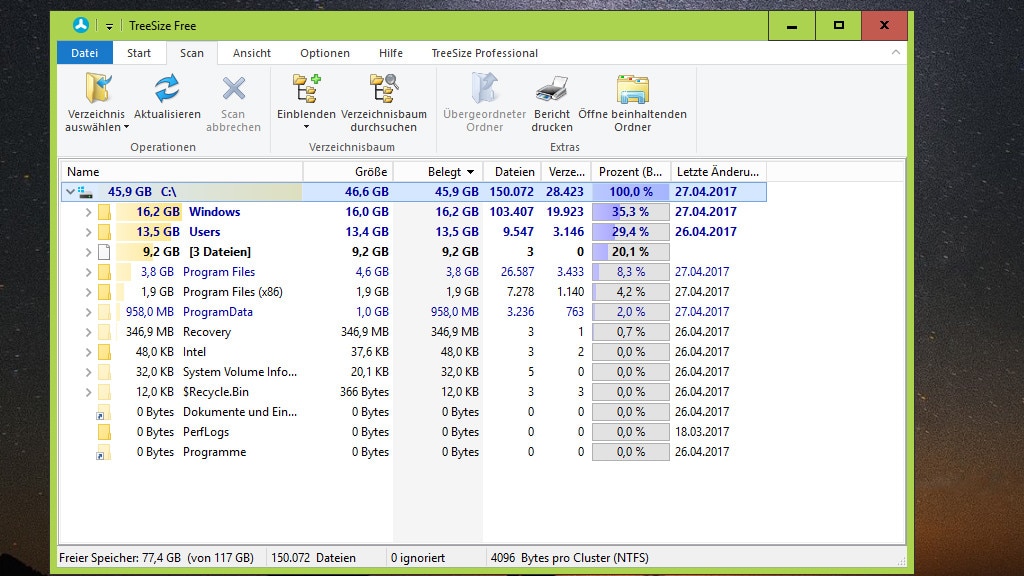This screenshot has width=1024, height=576.
Task: Click the C:\ drive icon
Action: pos(86,192)
